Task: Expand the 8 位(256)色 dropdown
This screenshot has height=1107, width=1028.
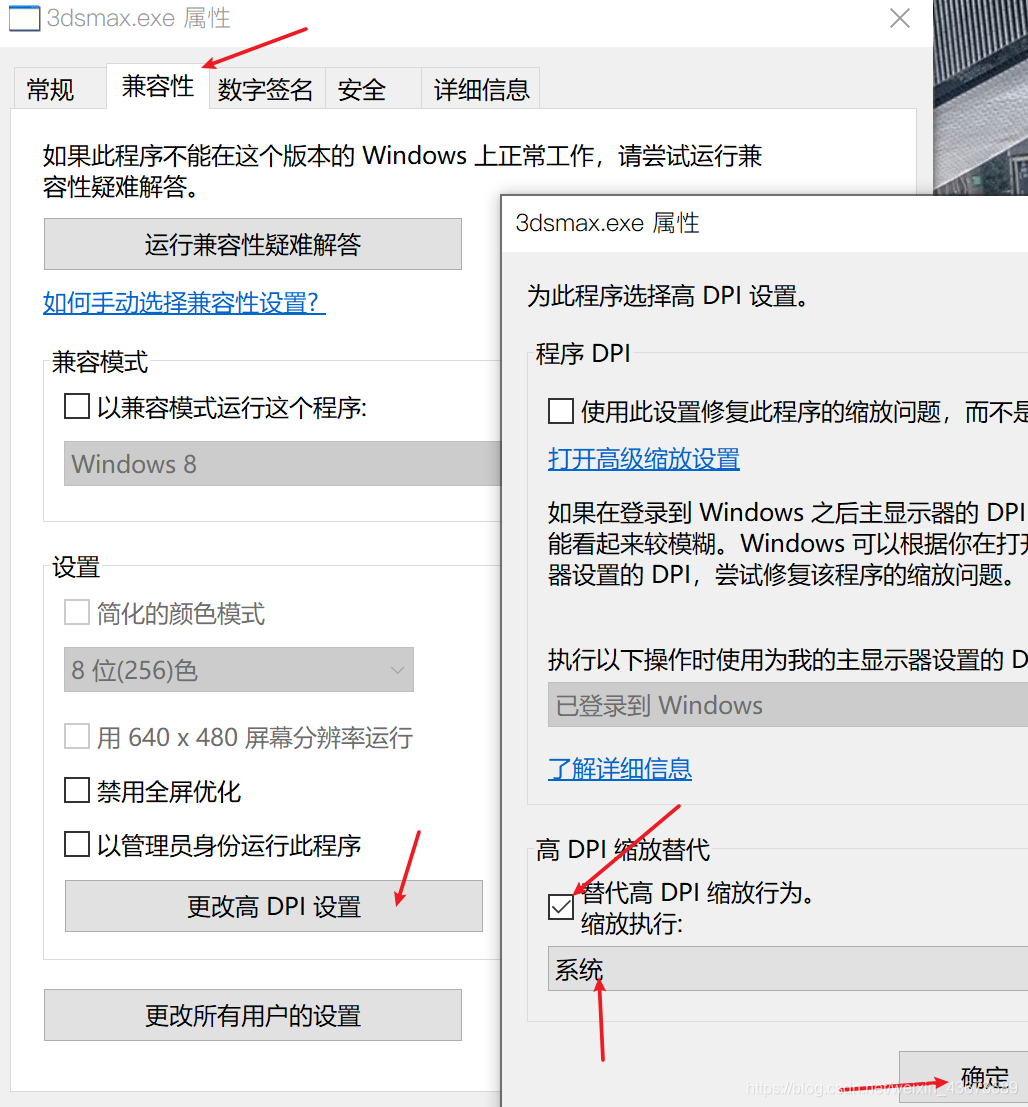Action: click(x=239, y=669)
